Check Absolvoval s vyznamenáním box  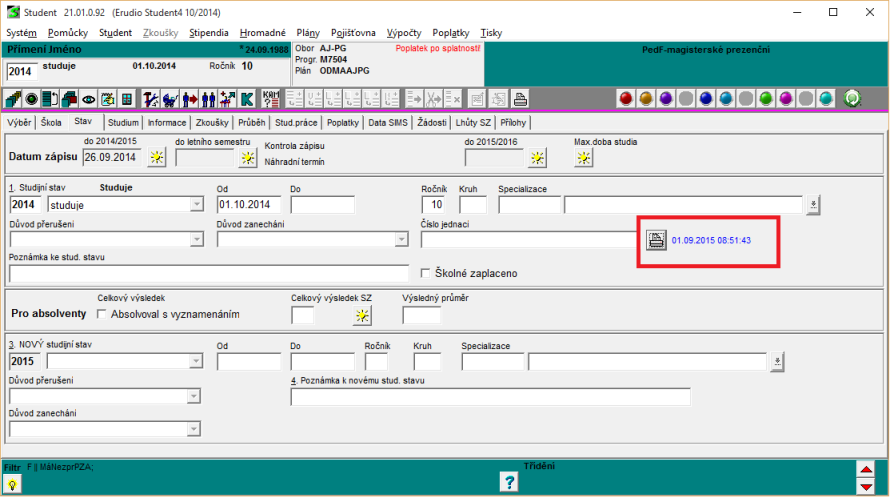click(x=102, y=315)
